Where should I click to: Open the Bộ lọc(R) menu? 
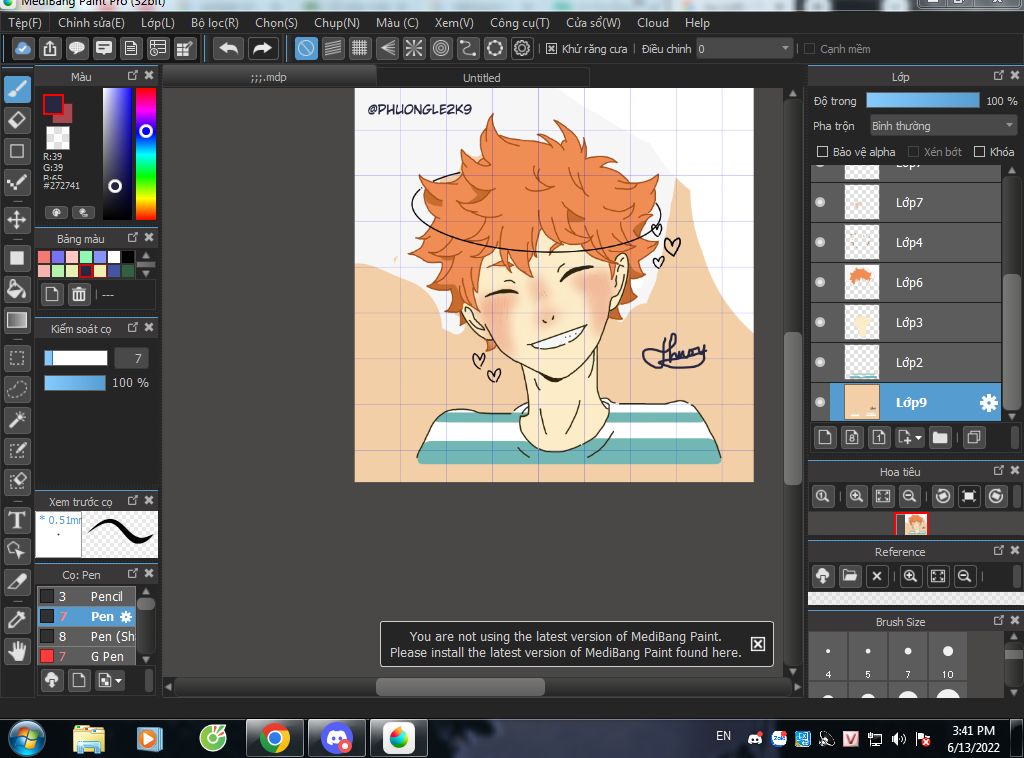[x=215, y=23]
